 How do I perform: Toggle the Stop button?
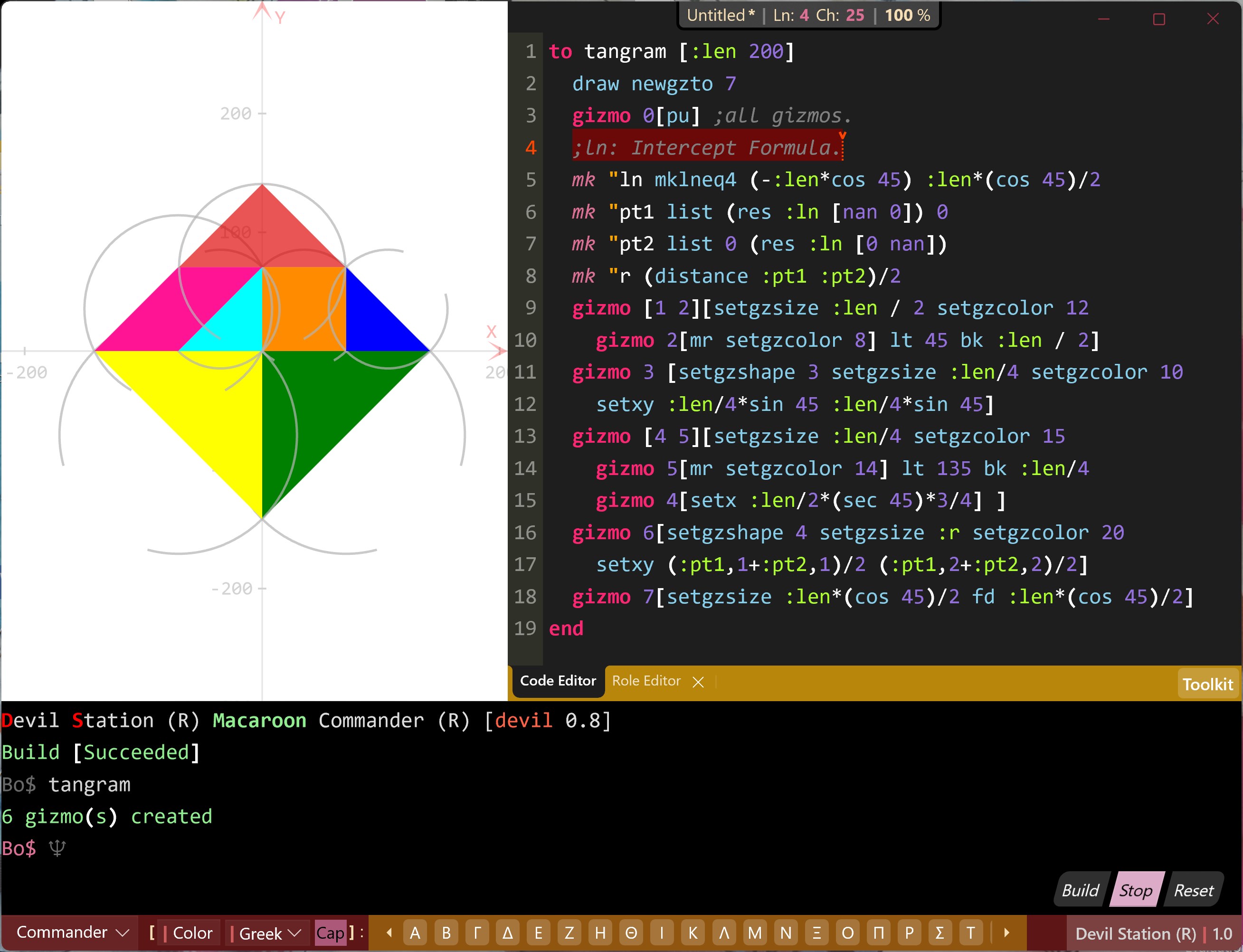1135,890
